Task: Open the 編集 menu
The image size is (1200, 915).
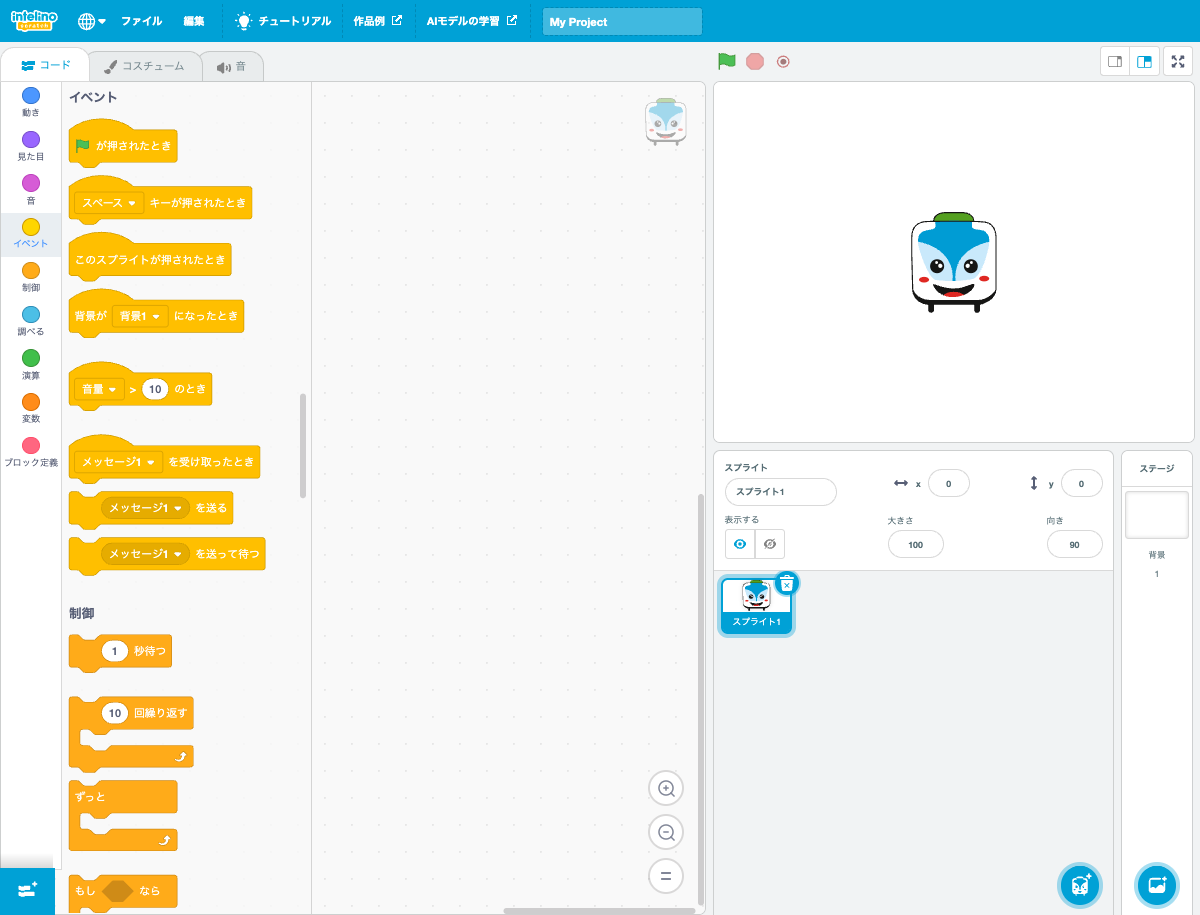Action: pos(194,21)
